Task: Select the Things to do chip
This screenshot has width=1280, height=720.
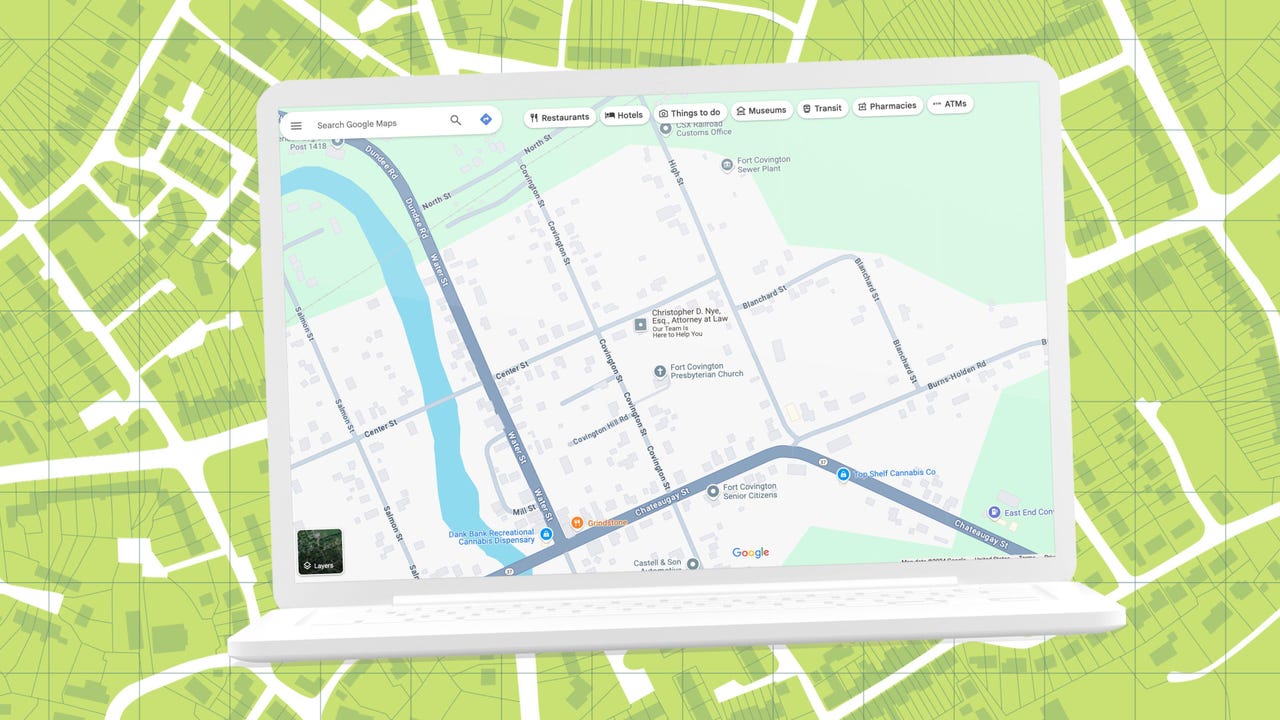Action: click(x=690, y=113)
